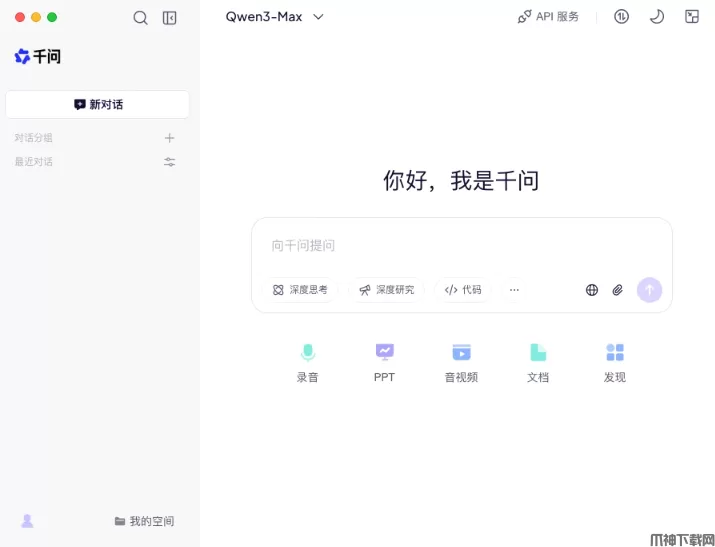Select the 代码 code mode chip
The width and height of the screenshot is (715, 547).
pos(463,290)
